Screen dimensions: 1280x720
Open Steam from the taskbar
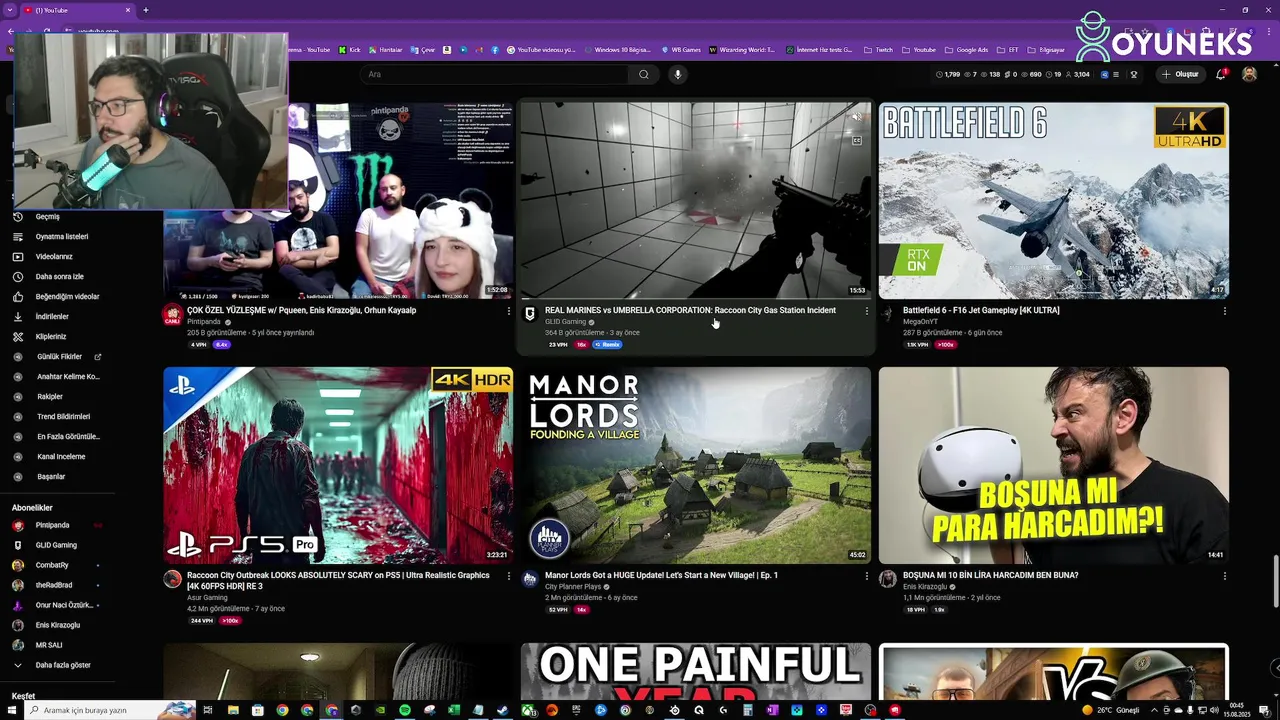(x=502, y=710)
